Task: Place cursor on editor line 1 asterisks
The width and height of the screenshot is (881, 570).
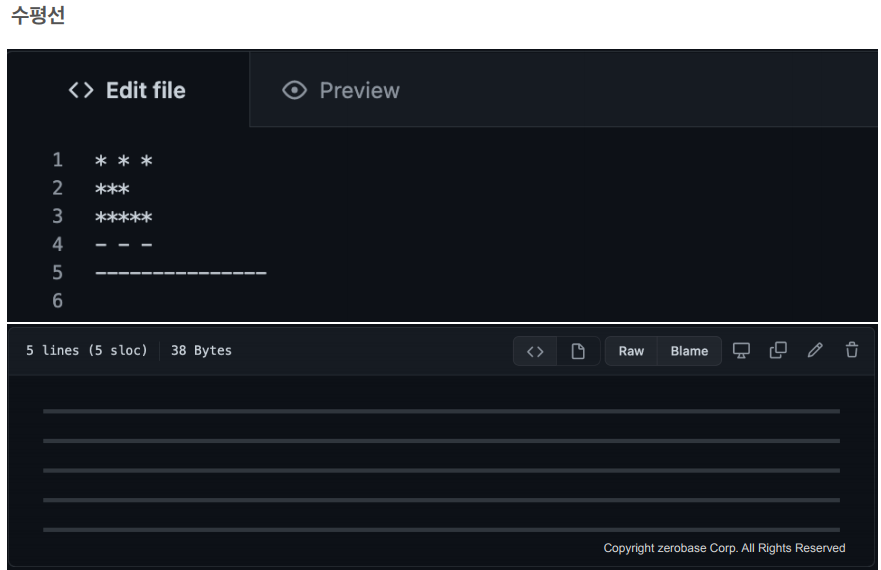Action: pos(124,161)
